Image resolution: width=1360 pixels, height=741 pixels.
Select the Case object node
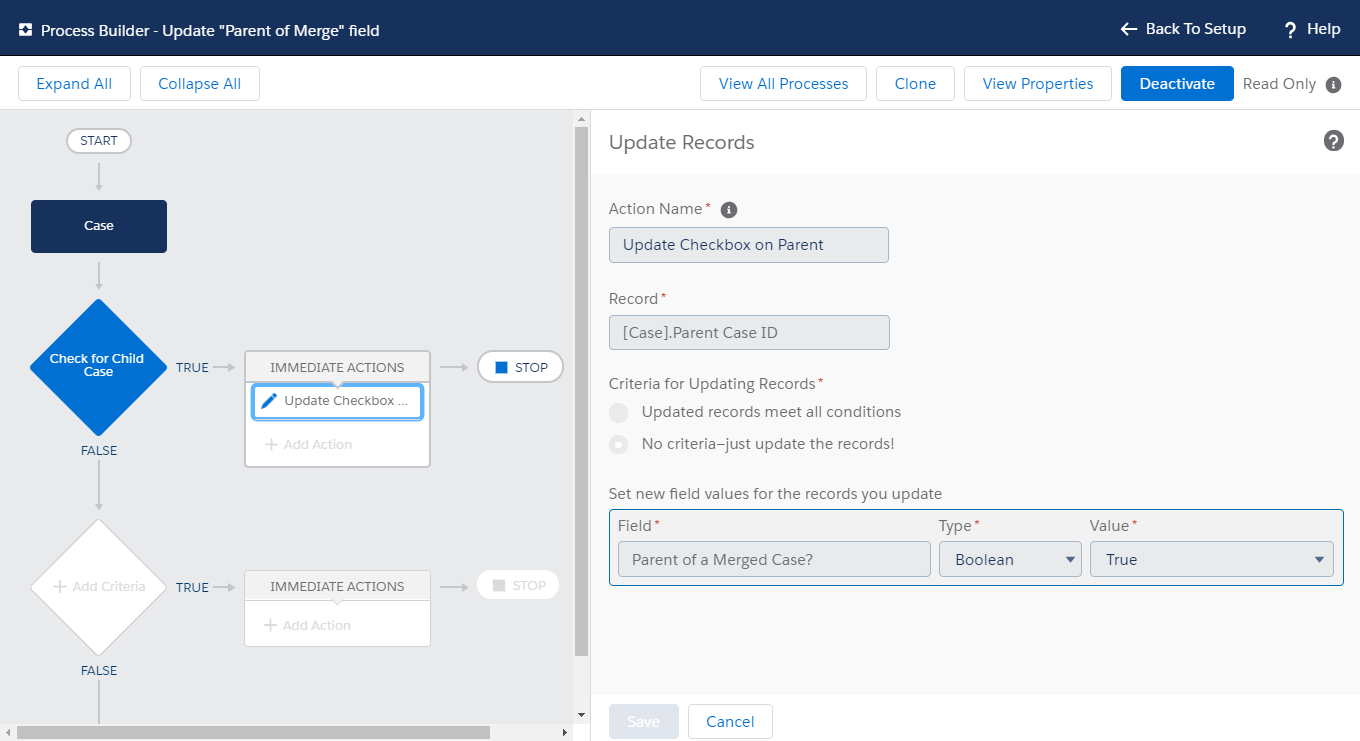coord(99,226)
